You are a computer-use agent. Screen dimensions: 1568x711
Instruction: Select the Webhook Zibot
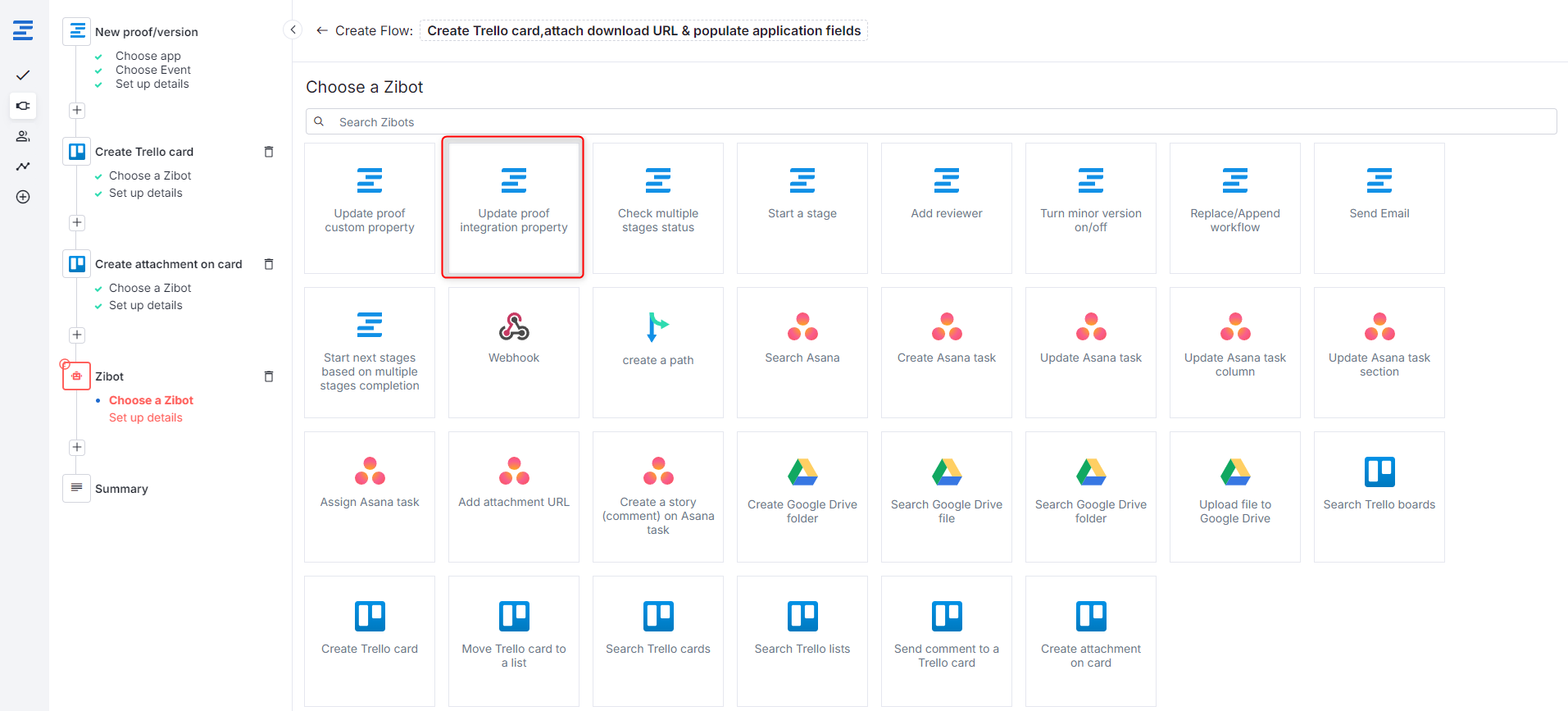point(514,352)
